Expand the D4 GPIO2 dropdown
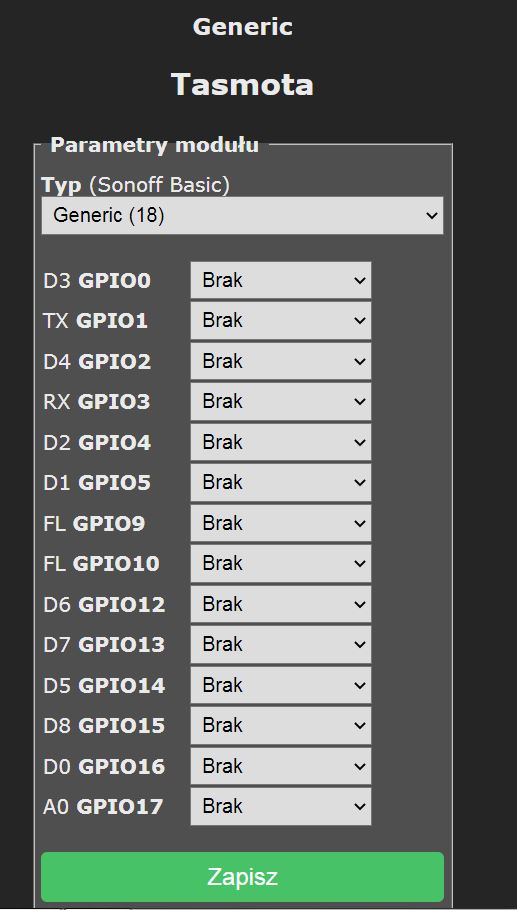517x910 pixels. [x=281, y=362]
